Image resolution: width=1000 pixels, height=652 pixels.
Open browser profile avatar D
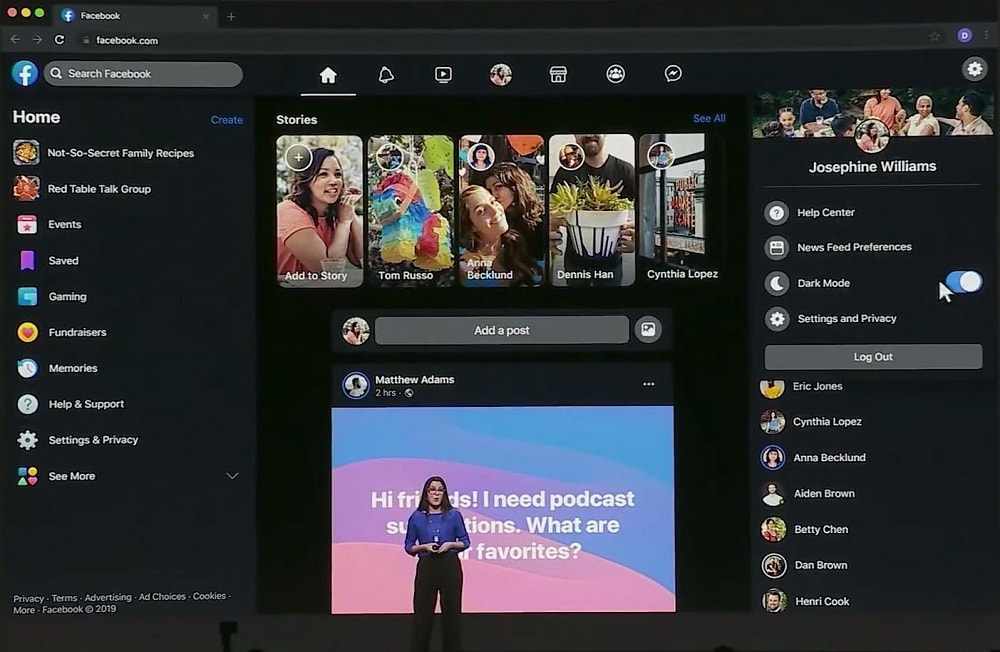click(964, 35)
